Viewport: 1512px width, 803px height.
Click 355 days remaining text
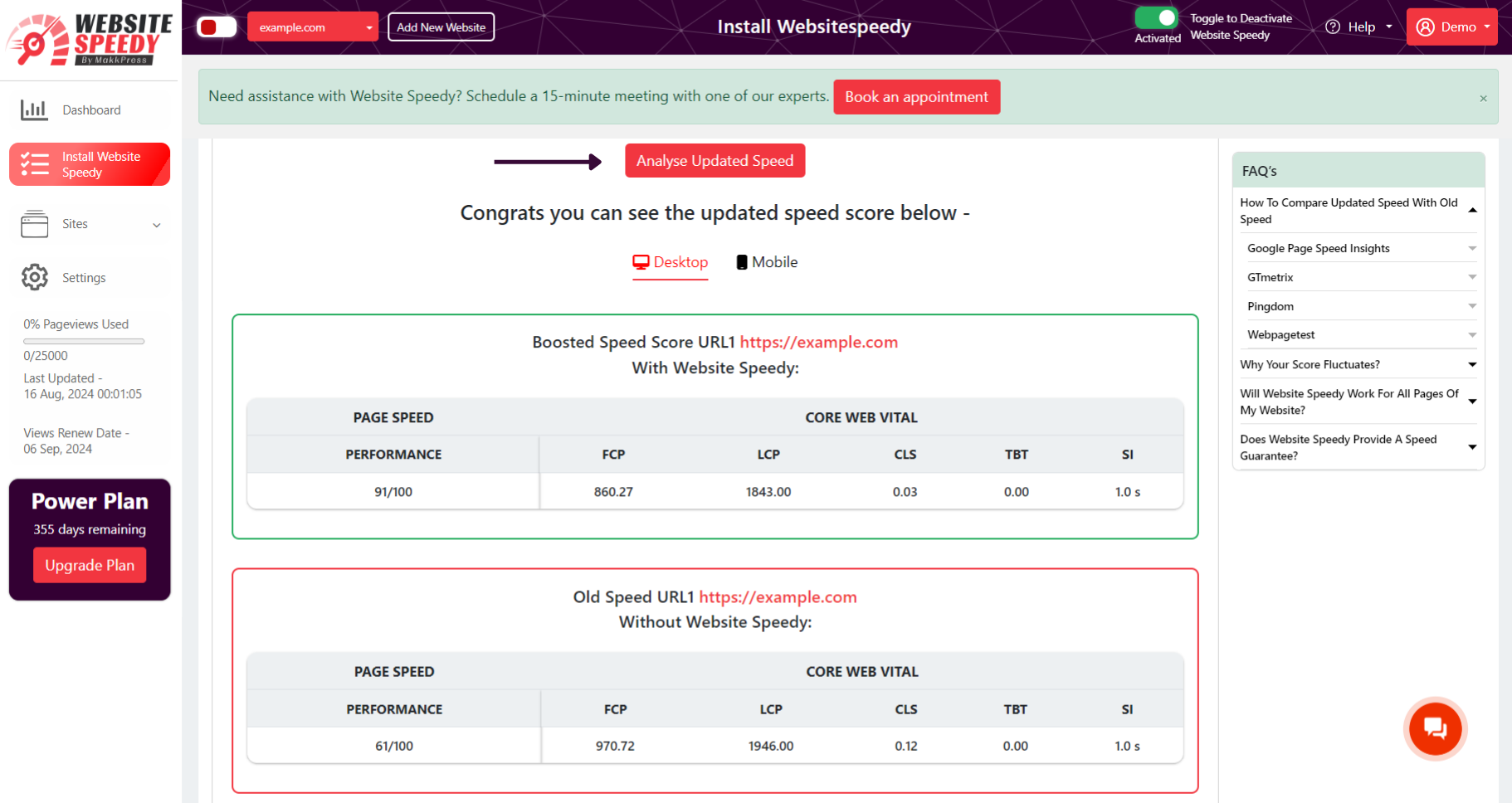point(90,529)
